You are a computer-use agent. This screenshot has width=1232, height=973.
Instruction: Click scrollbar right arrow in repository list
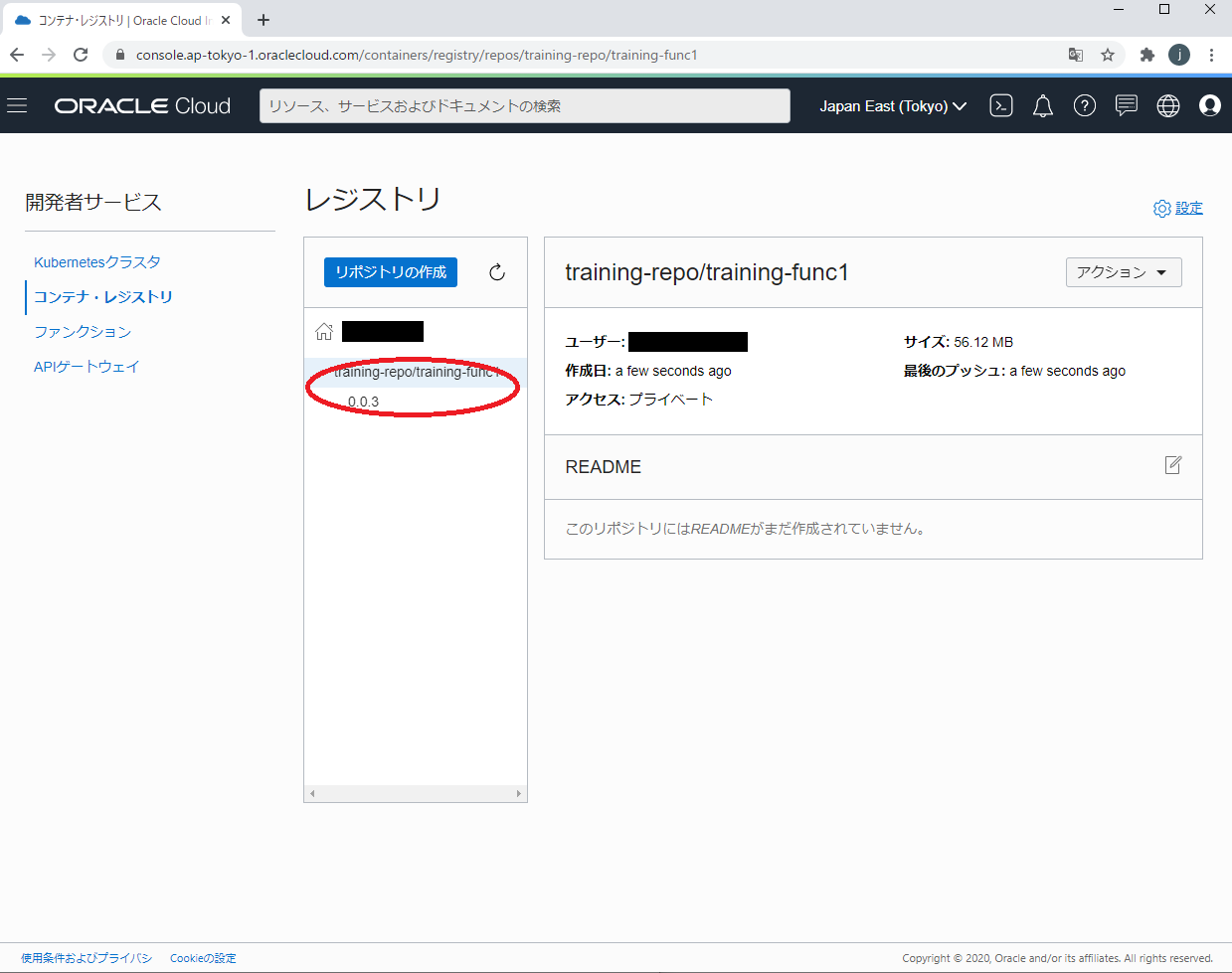tap(519, 794)
